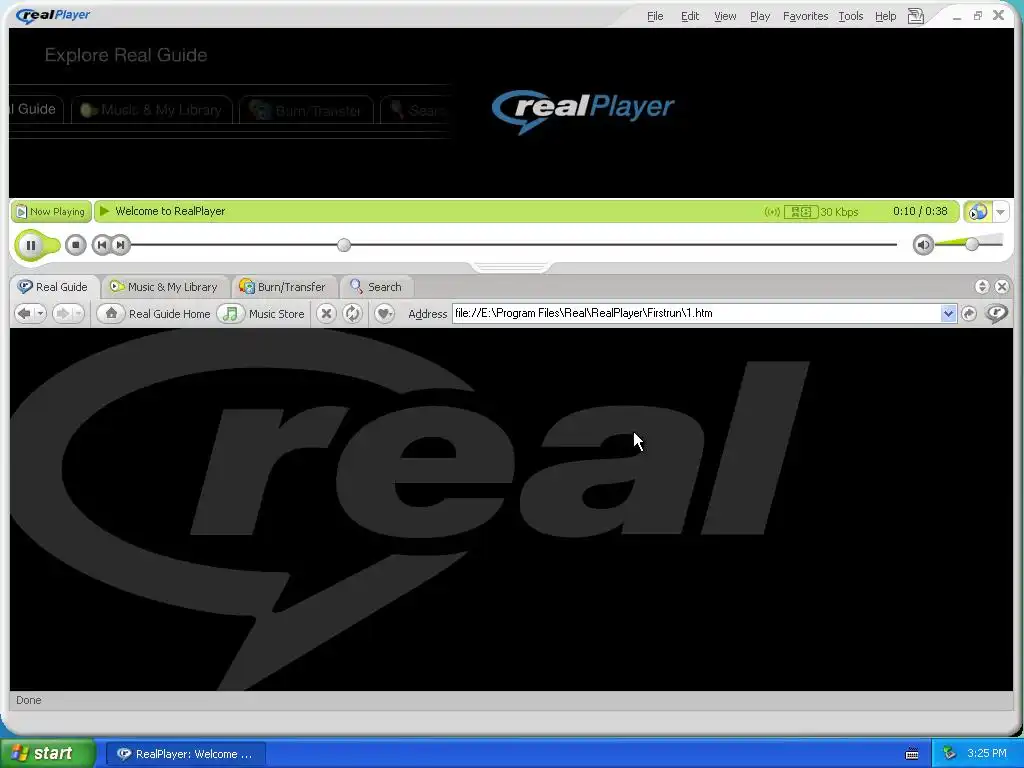
Task: Click the browser Back arrow
Action: [24, 313]
